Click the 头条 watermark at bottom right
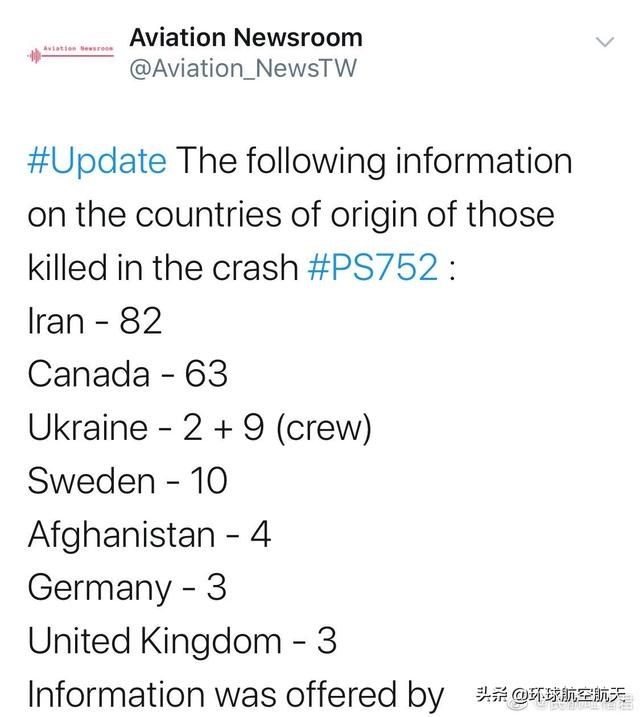The height and width of the screenshot is (717, 640). (x=491, y=695)
